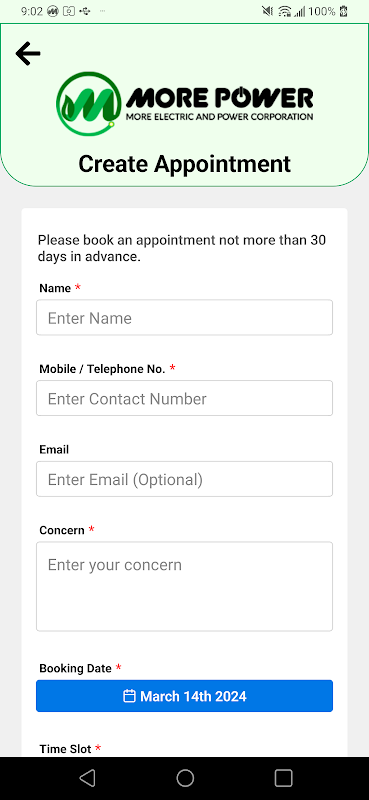This screenshot has width=369, height=800.
Task: Tap the Concern field label
Action: point(62,531)
